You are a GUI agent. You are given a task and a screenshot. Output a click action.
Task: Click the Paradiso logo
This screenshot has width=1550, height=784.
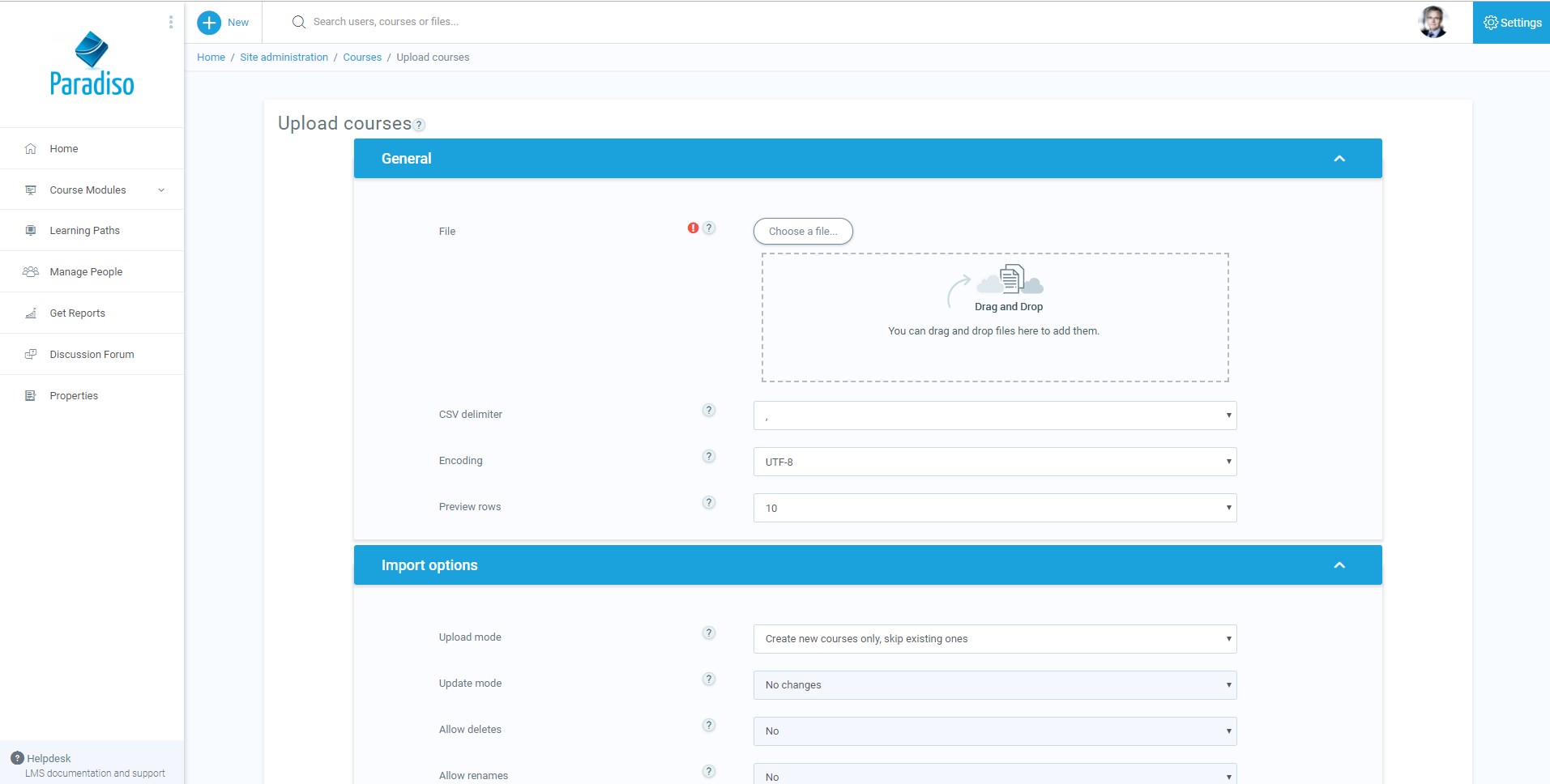92,65
